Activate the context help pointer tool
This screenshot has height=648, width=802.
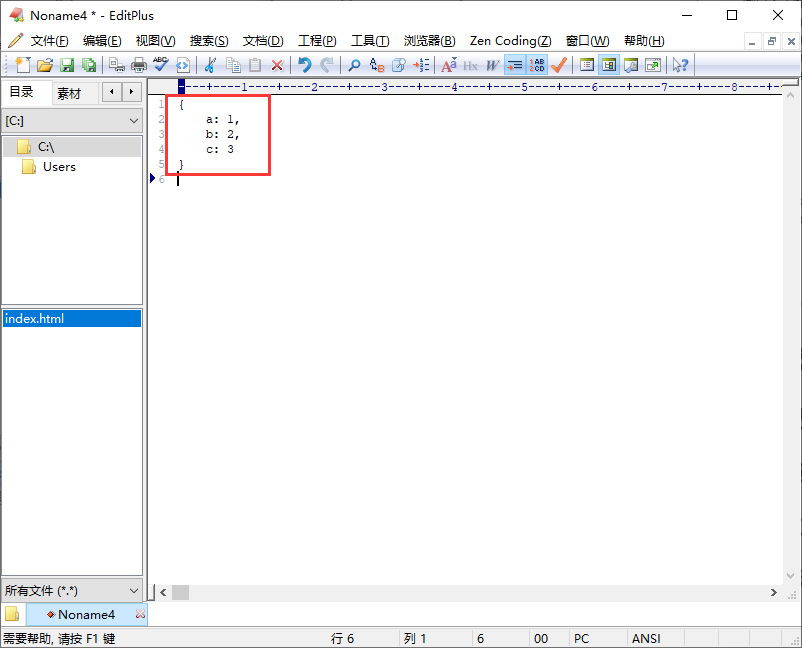click(x=680, y=65)
